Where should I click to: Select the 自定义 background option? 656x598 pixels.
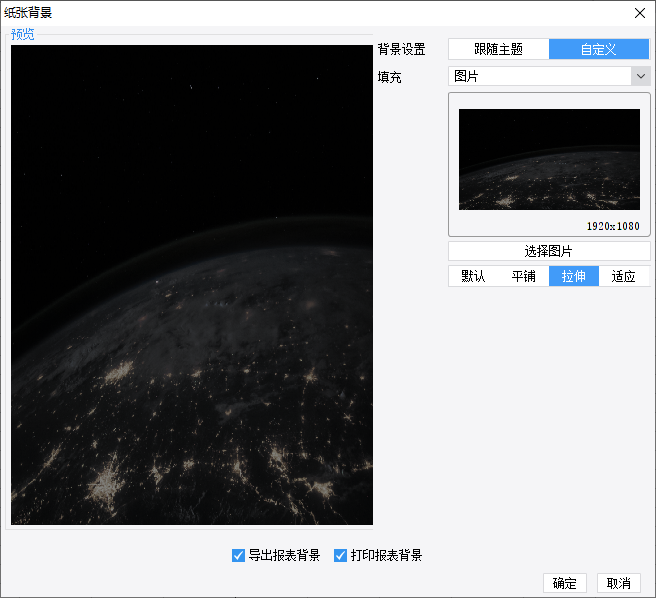coord(599,49)
